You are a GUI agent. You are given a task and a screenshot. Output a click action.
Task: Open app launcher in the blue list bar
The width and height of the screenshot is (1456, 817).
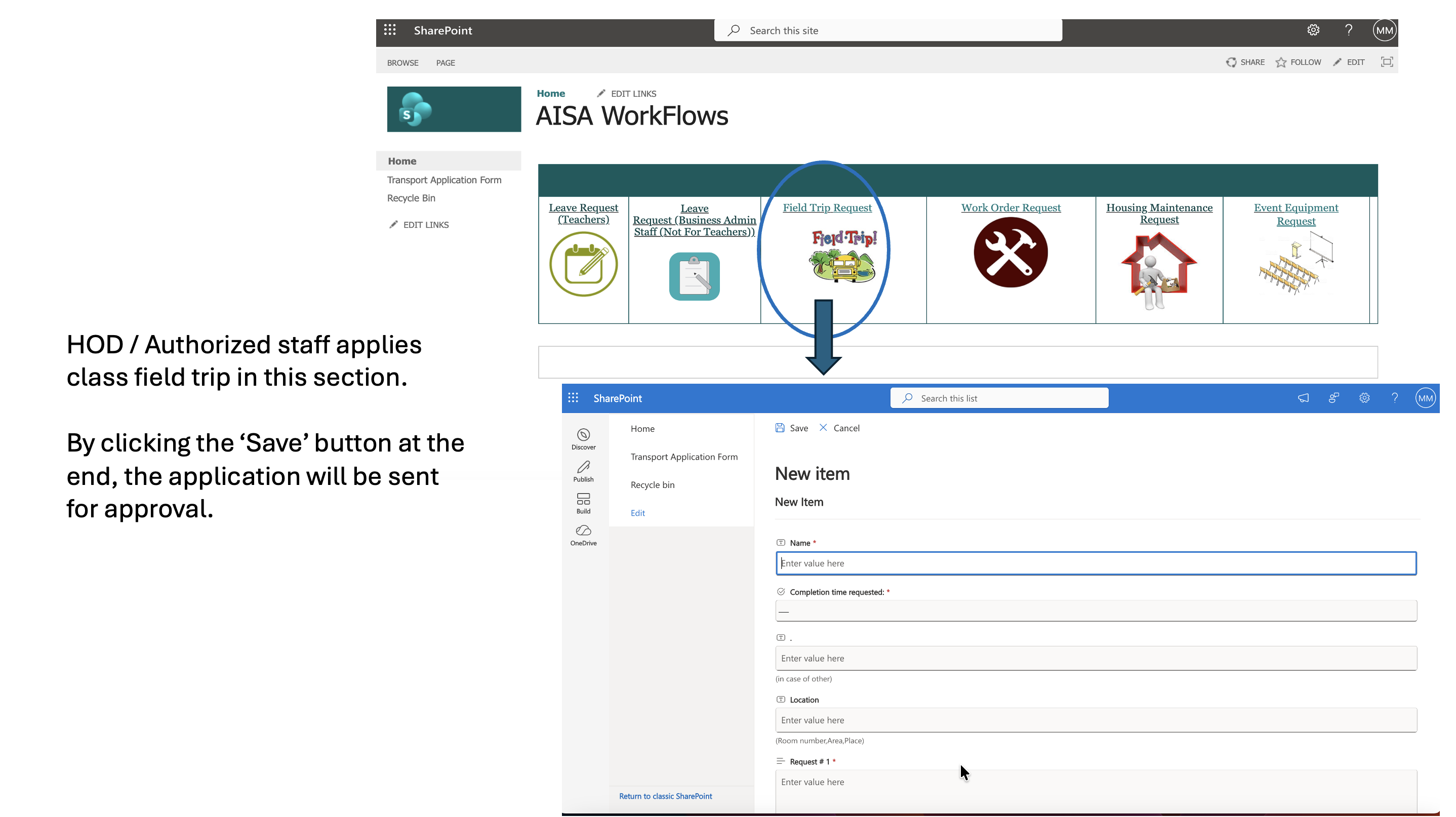(x=573, y=398)
